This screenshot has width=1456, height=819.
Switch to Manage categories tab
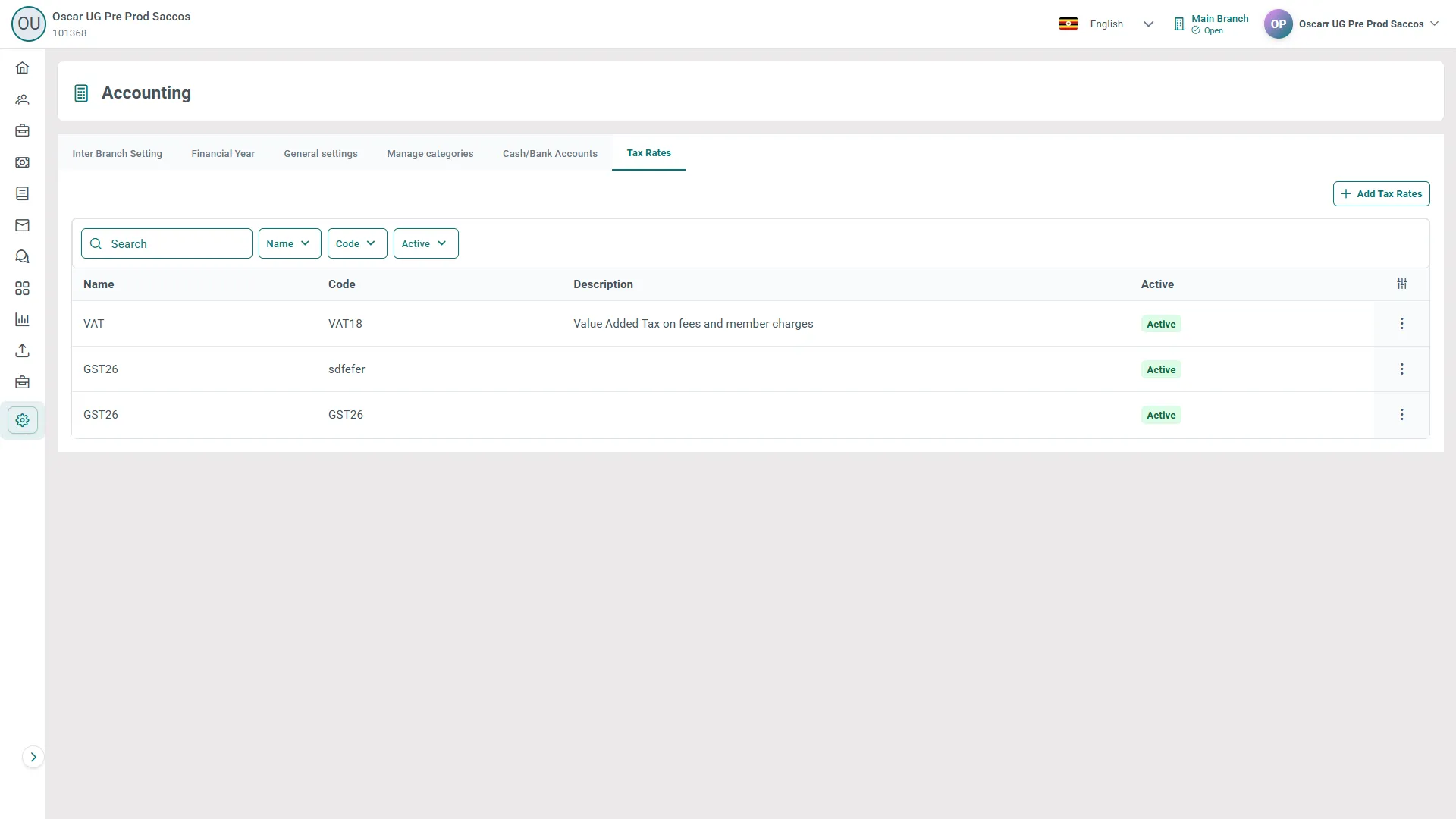[x=430, y=153]
